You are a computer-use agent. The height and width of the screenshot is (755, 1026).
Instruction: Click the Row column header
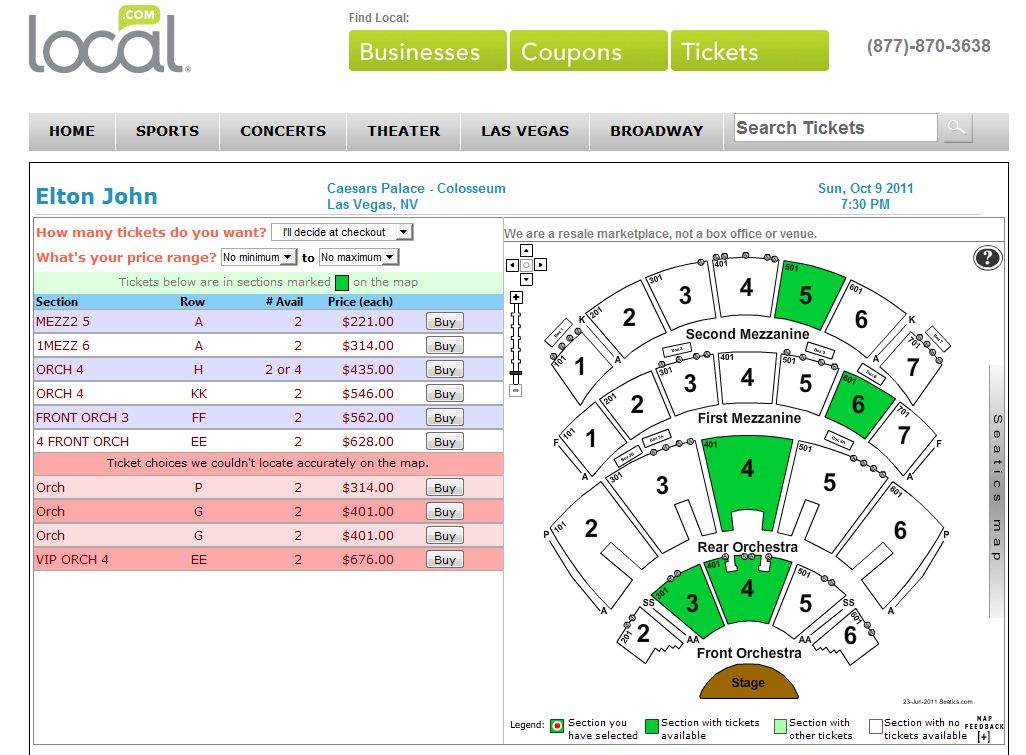(x=192, y=302)
